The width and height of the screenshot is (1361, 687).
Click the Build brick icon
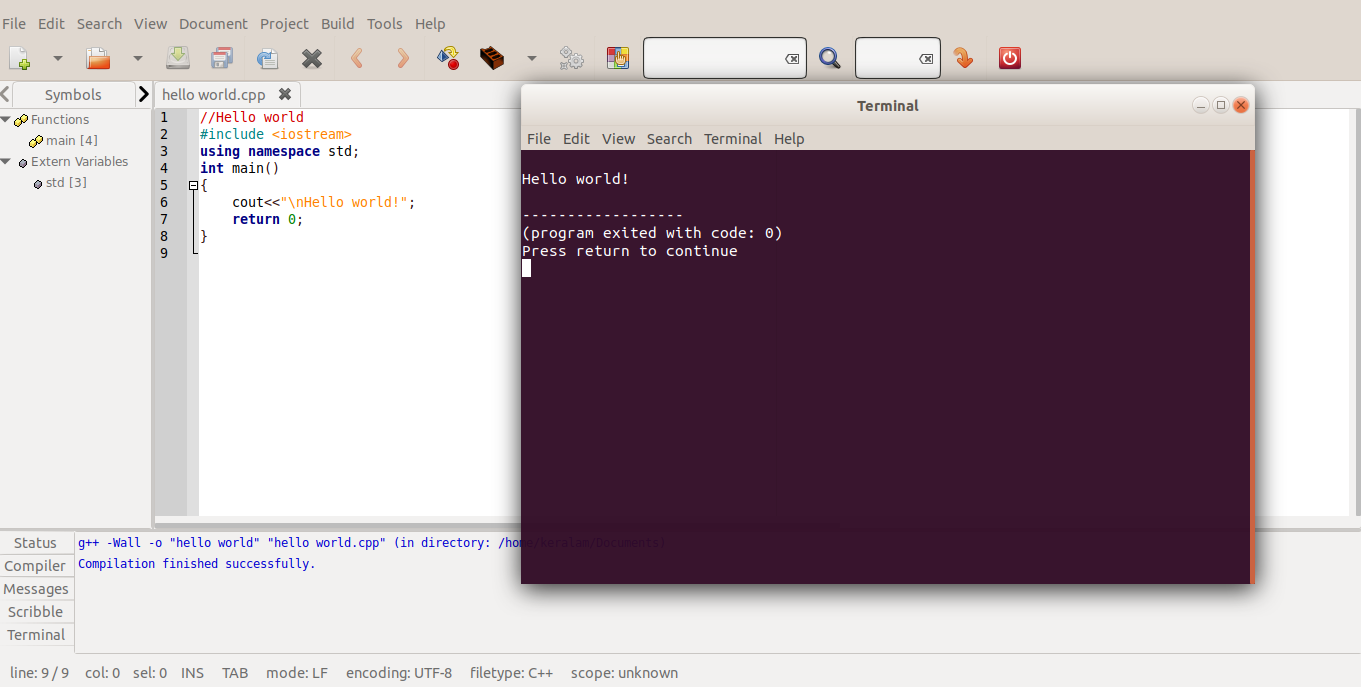pyautogui.click(x=491, y=58)
